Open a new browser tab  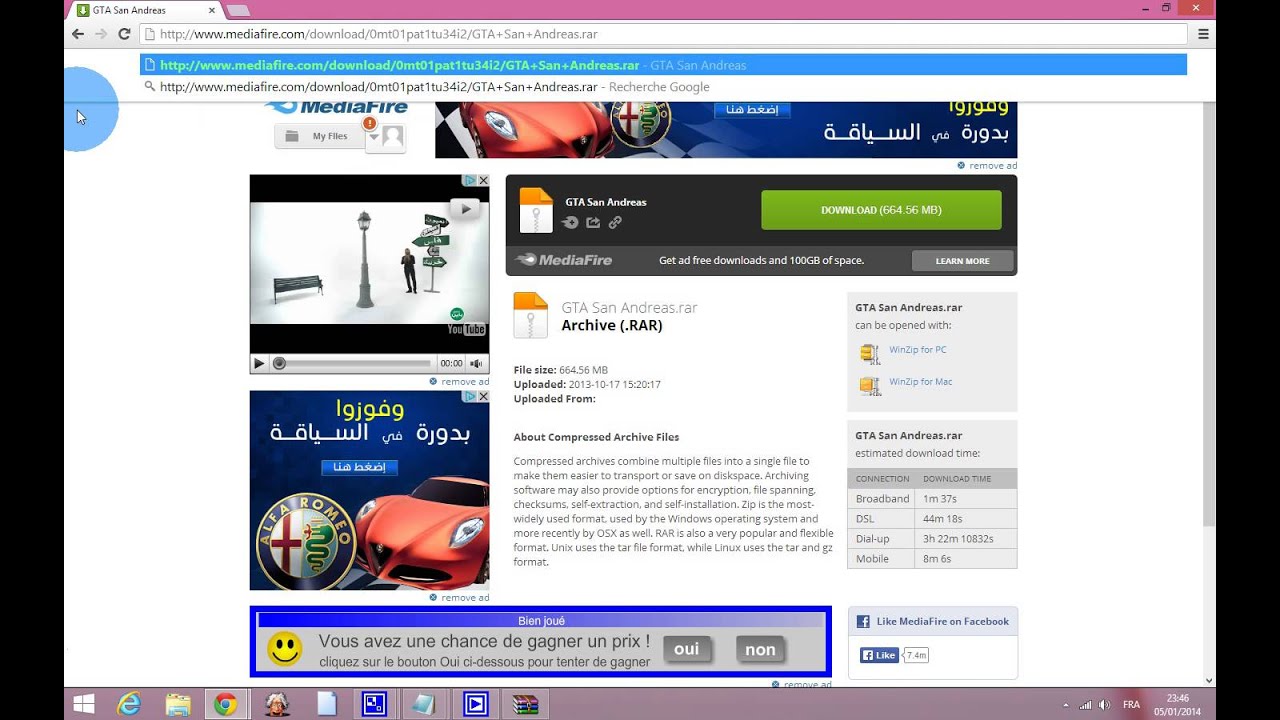pyautogui.click(x=238, y=10)
